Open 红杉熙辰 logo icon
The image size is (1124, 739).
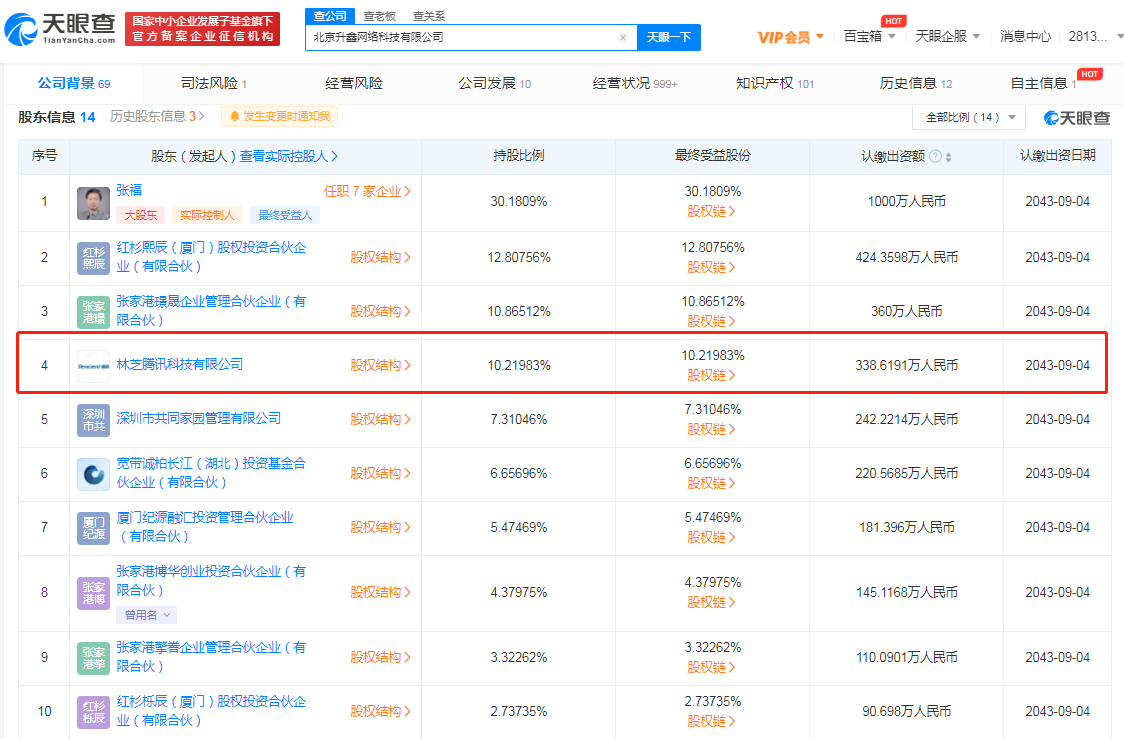(93, 258)
